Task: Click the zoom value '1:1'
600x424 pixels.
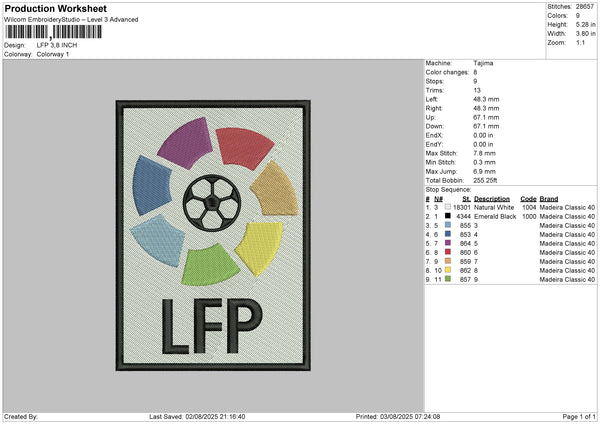Action: [580, 42]
